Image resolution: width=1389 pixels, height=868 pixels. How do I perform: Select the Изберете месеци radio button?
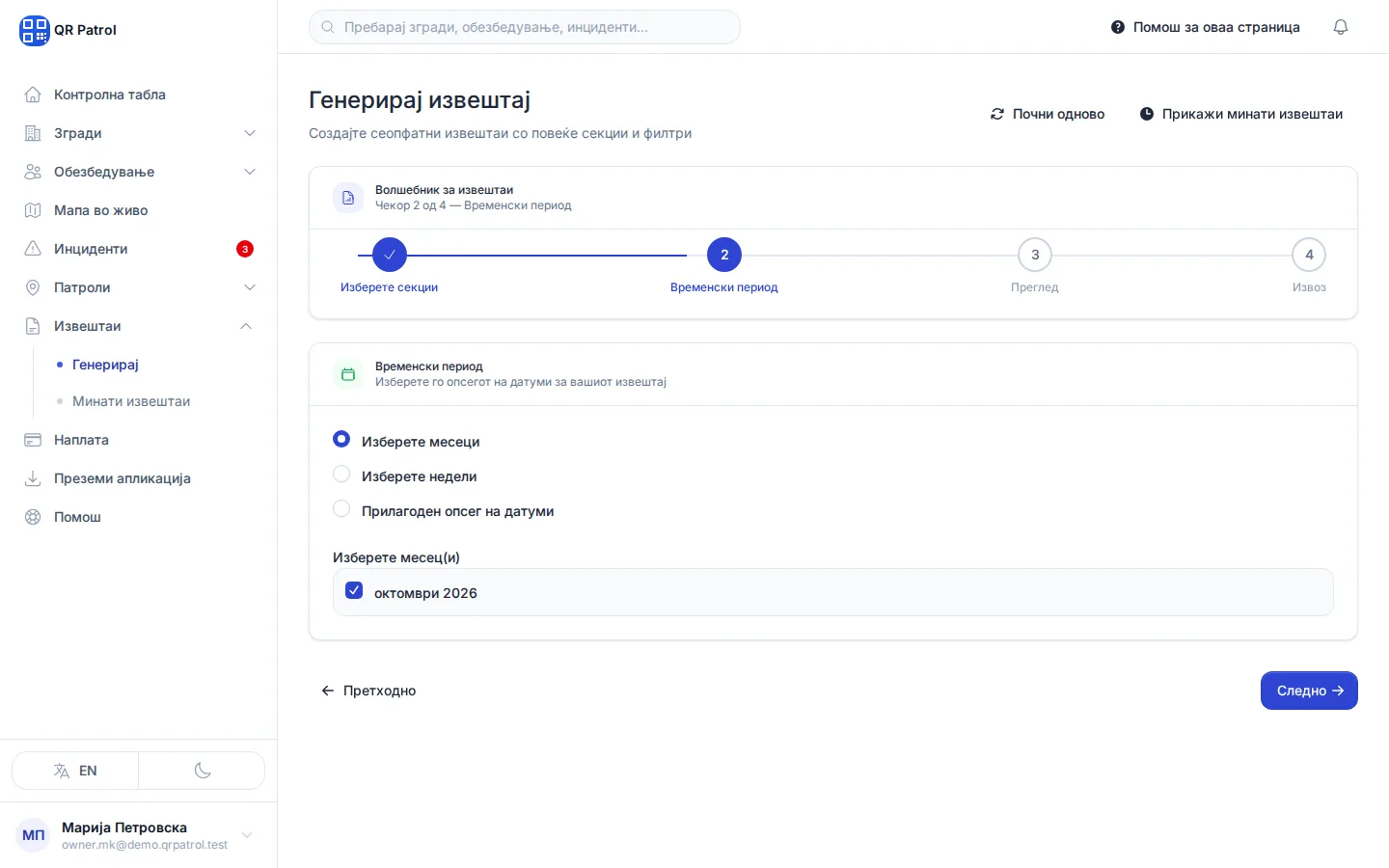click(341, 440)
